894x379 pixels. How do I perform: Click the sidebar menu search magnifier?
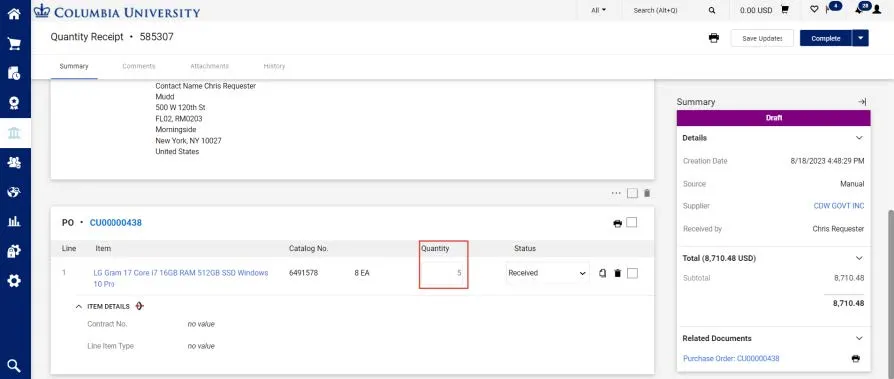[14, 365]
